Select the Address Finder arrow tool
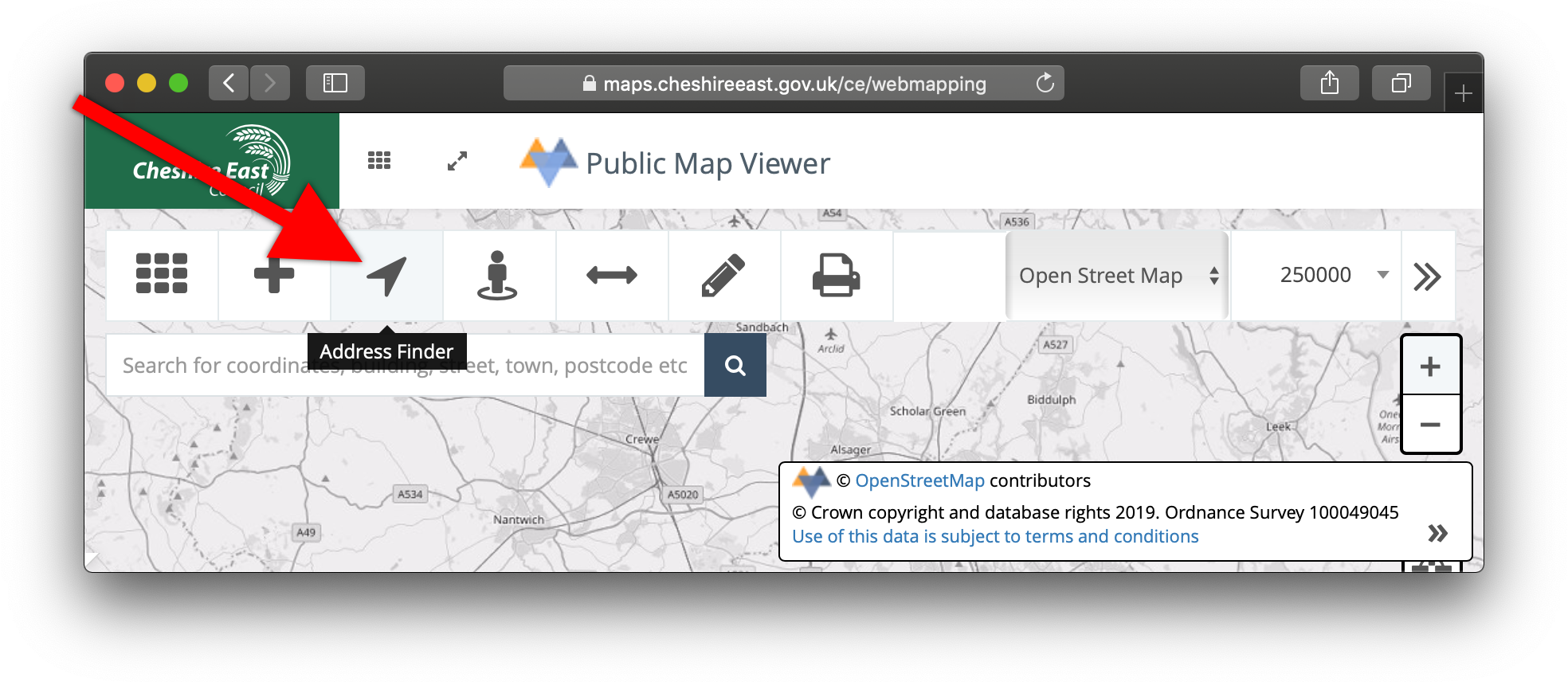 tap(387, 276)
